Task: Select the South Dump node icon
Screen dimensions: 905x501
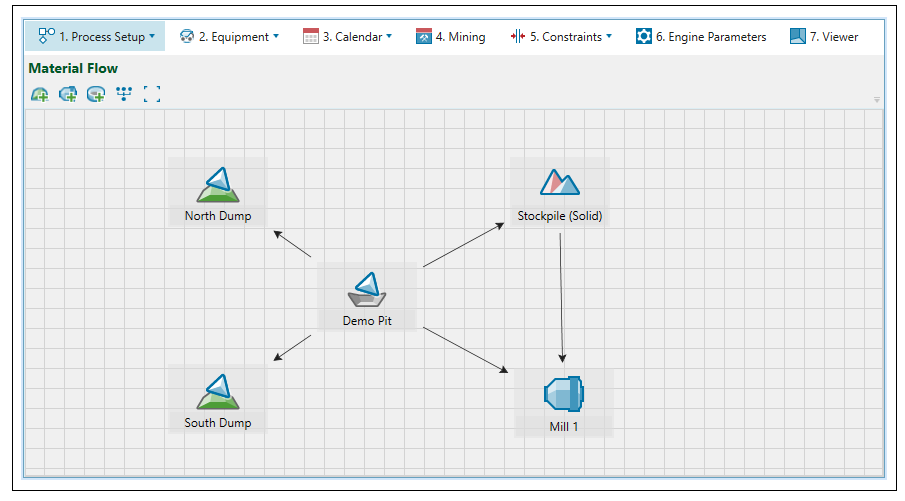Action: tap(218, 392)
